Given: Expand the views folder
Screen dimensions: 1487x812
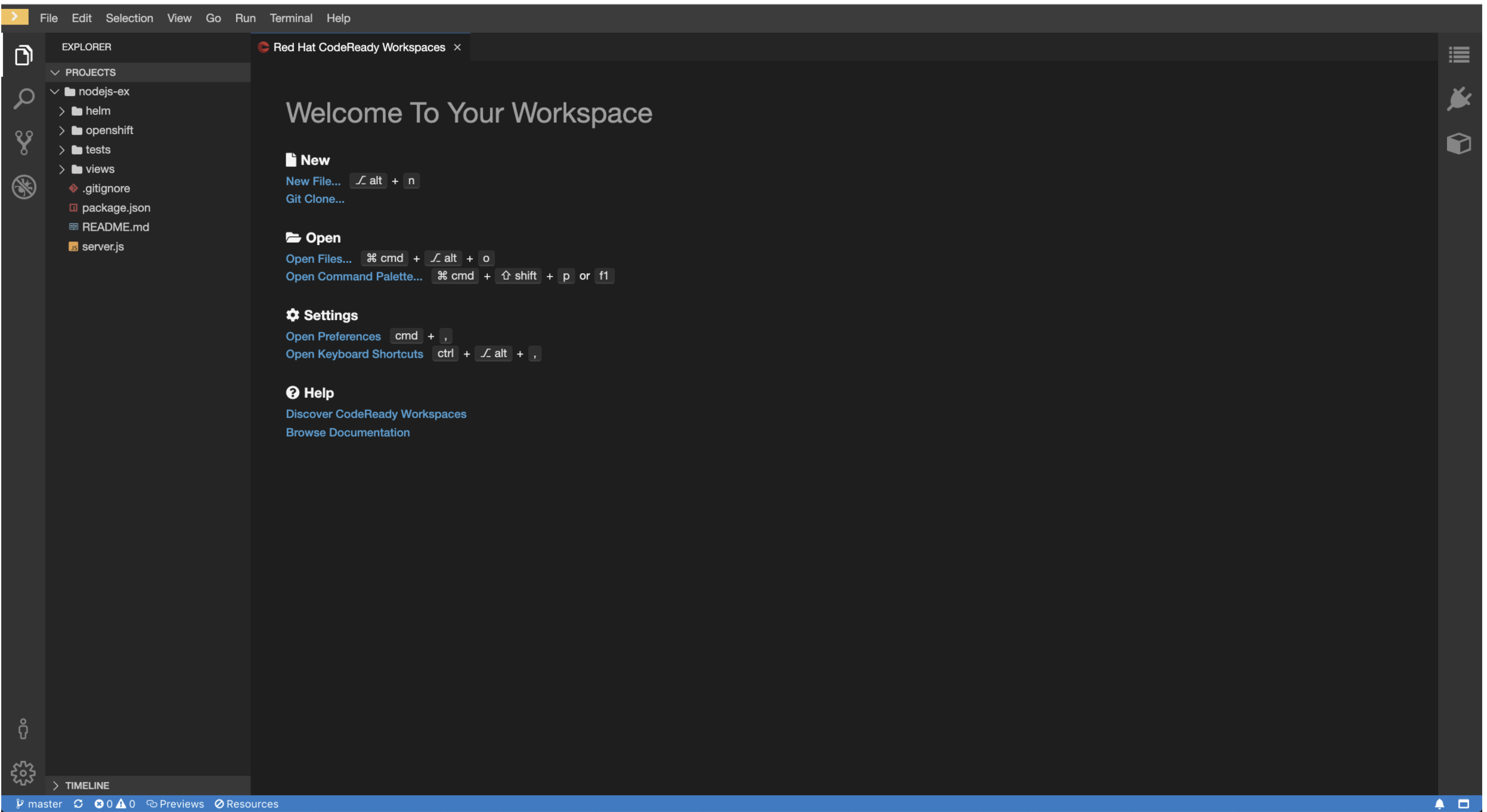Looking at the screenshot, I should tap(61, 169).
